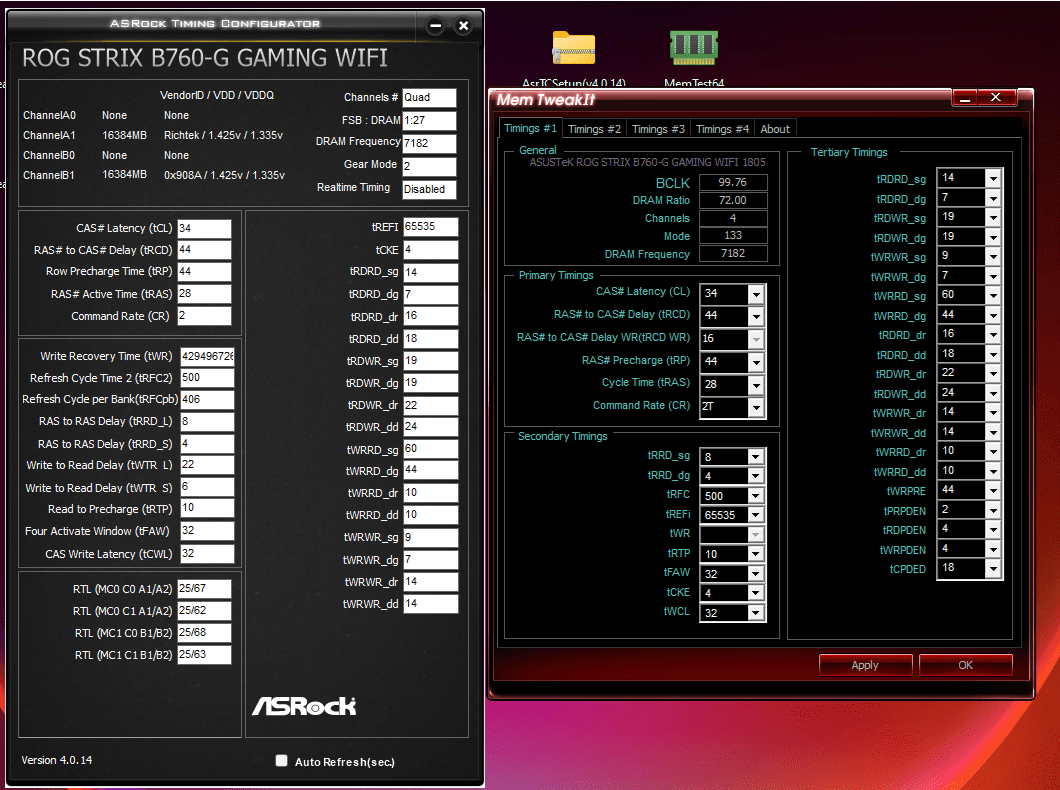
Task: Switch to the Timings #3 tab
Action: click(x=658, y=129)
